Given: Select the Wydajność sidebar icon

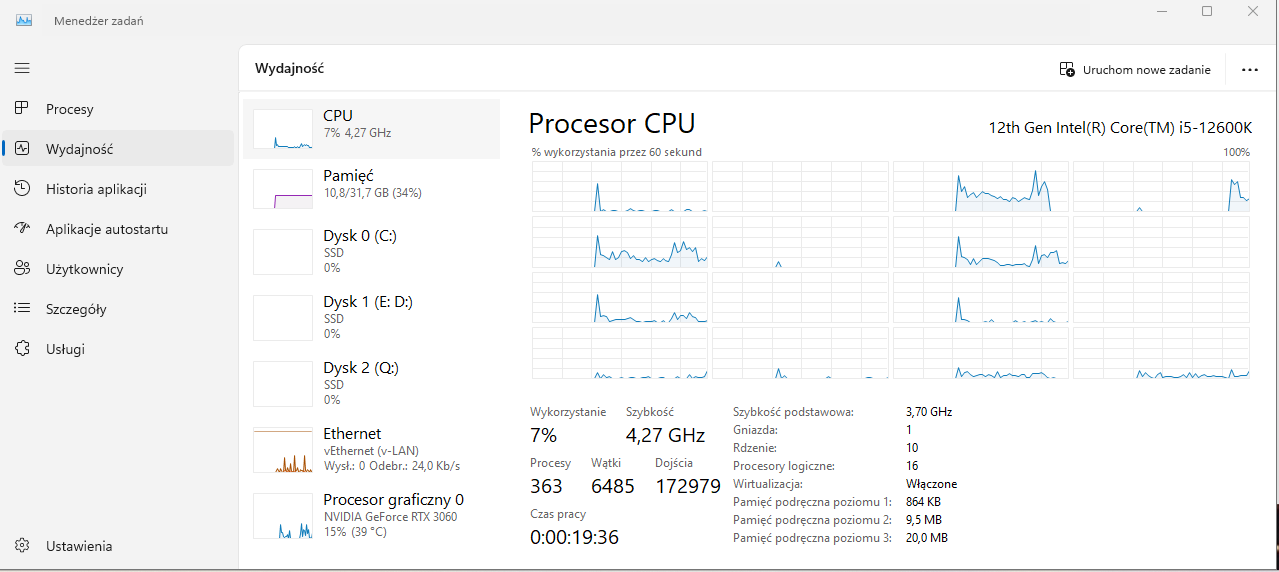Looking at the screenshot, I should click(x=22, y=149).
